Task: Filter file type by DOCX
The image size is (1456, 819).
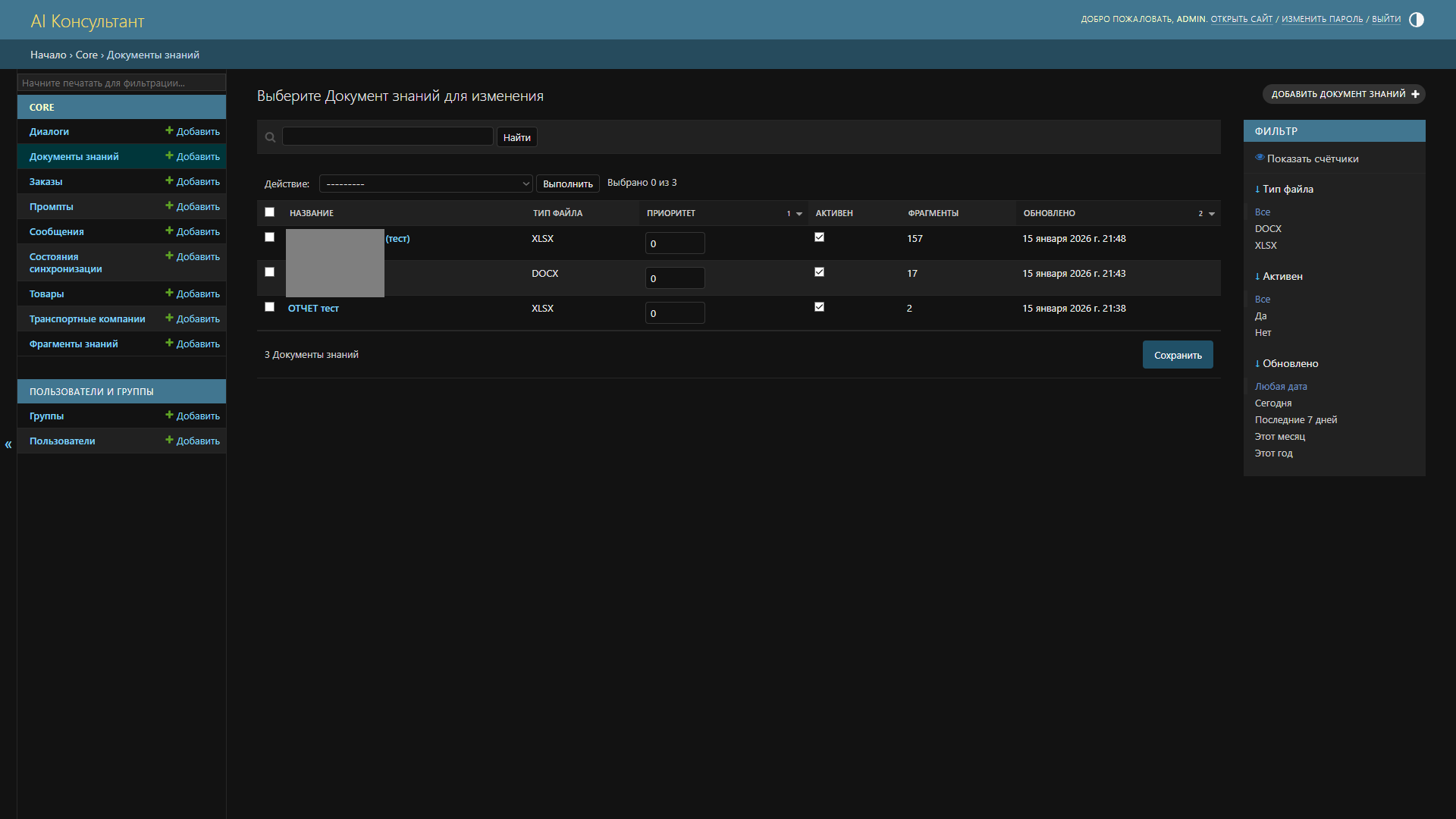Action: click(x=1268, y=228)
